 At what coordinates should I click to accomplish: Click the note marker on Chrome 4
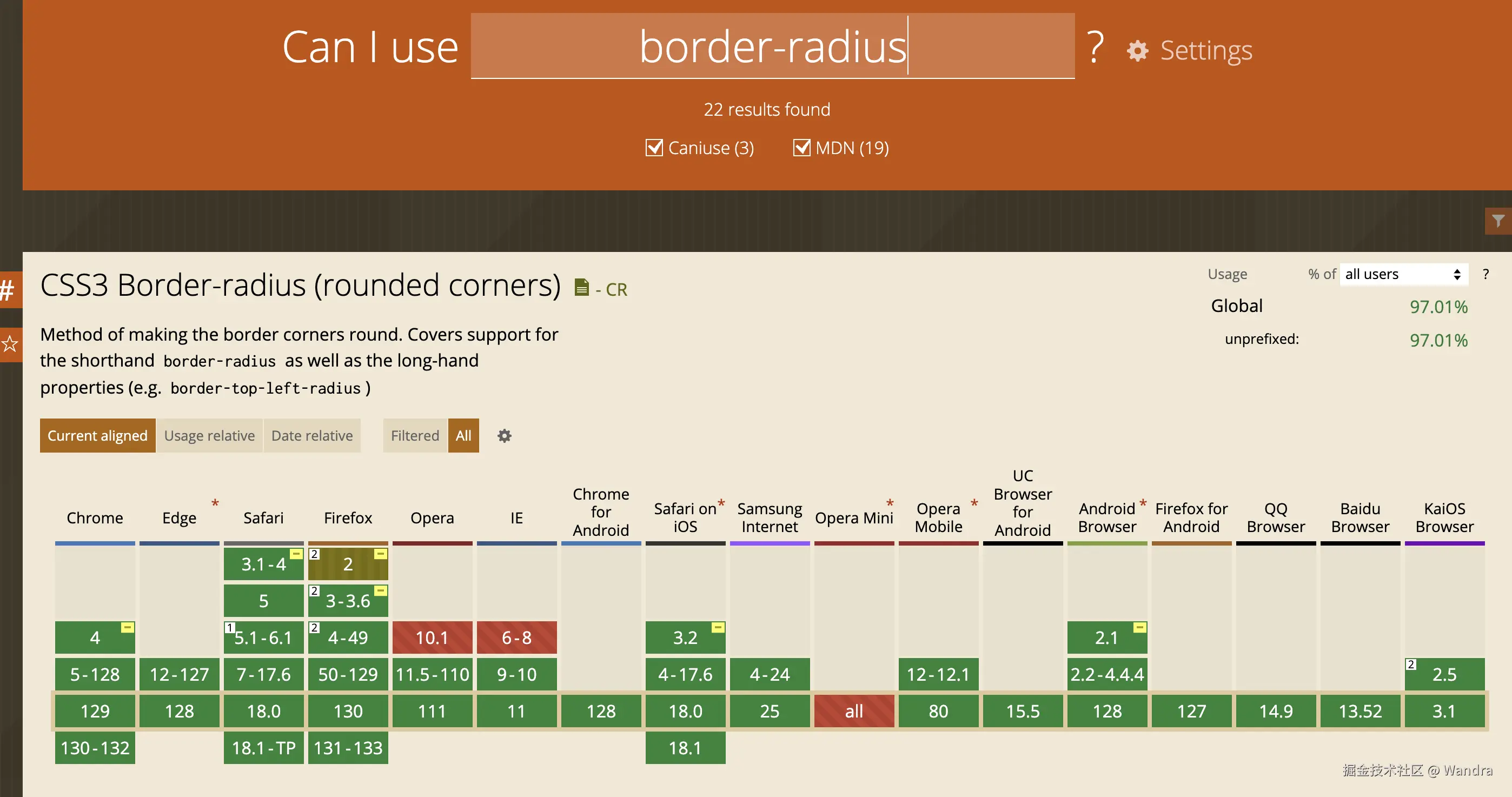coord(128,627)
